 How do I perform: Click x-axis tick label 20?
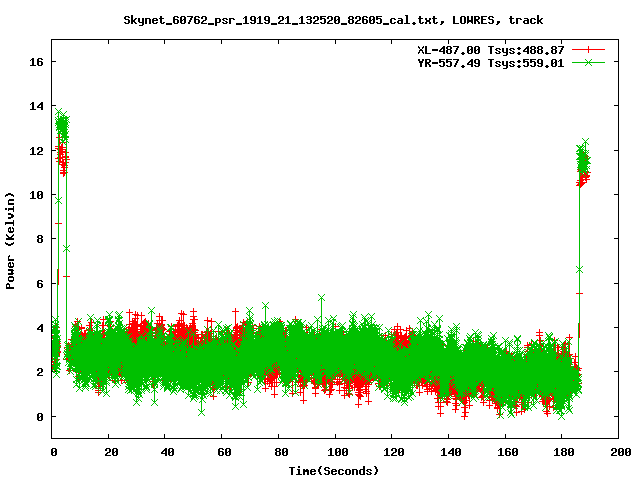pos(111,452)
